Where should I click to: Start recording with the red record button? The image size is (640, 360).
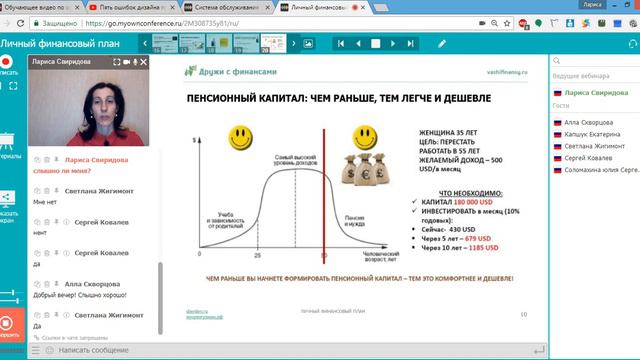(6, 62)
